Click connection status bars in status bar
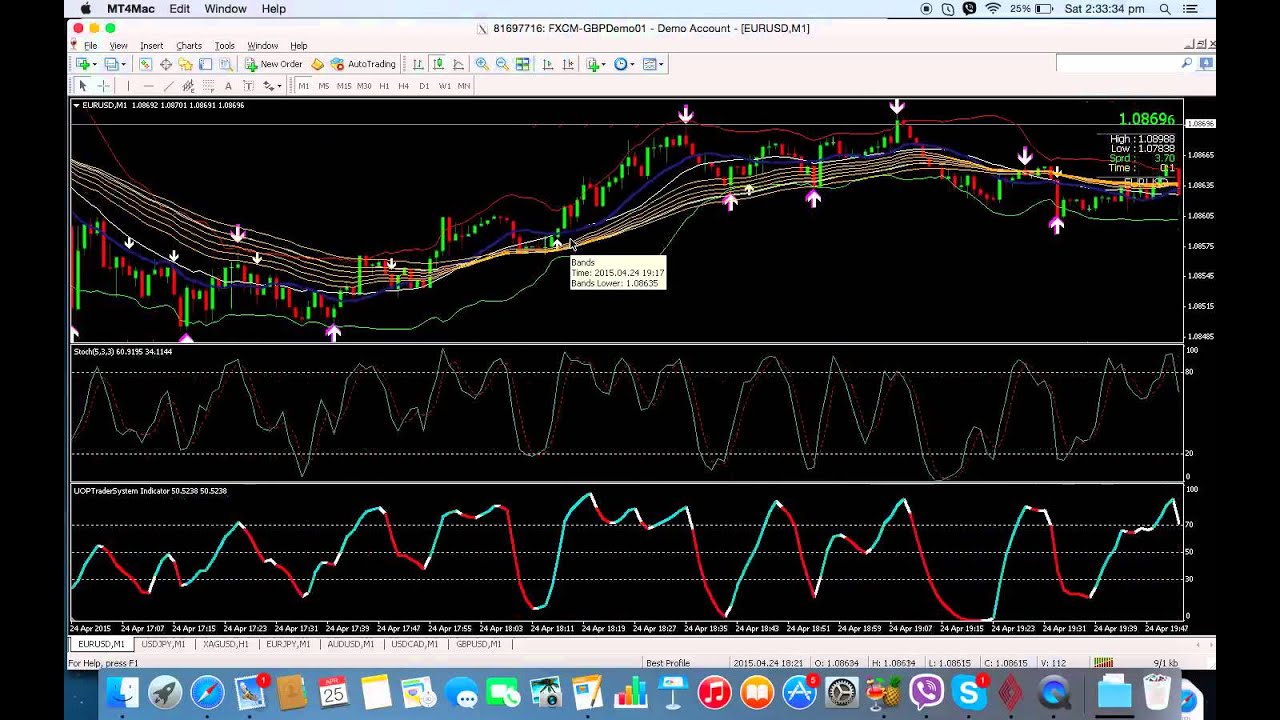This screenshot has width=1280, height=720. click(x=1103, y=662)
